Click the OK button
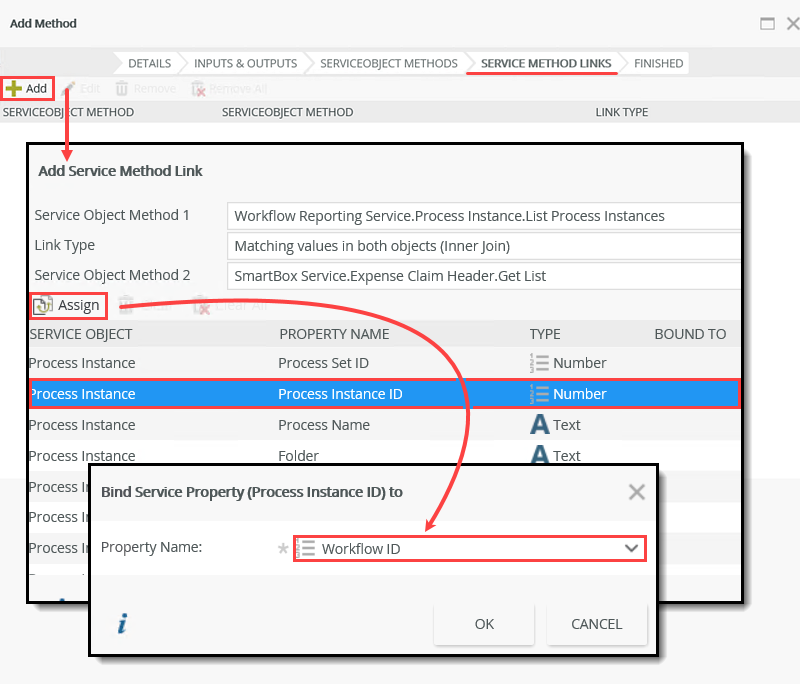This screenshot has height=684, width=800. click(484, 623)
